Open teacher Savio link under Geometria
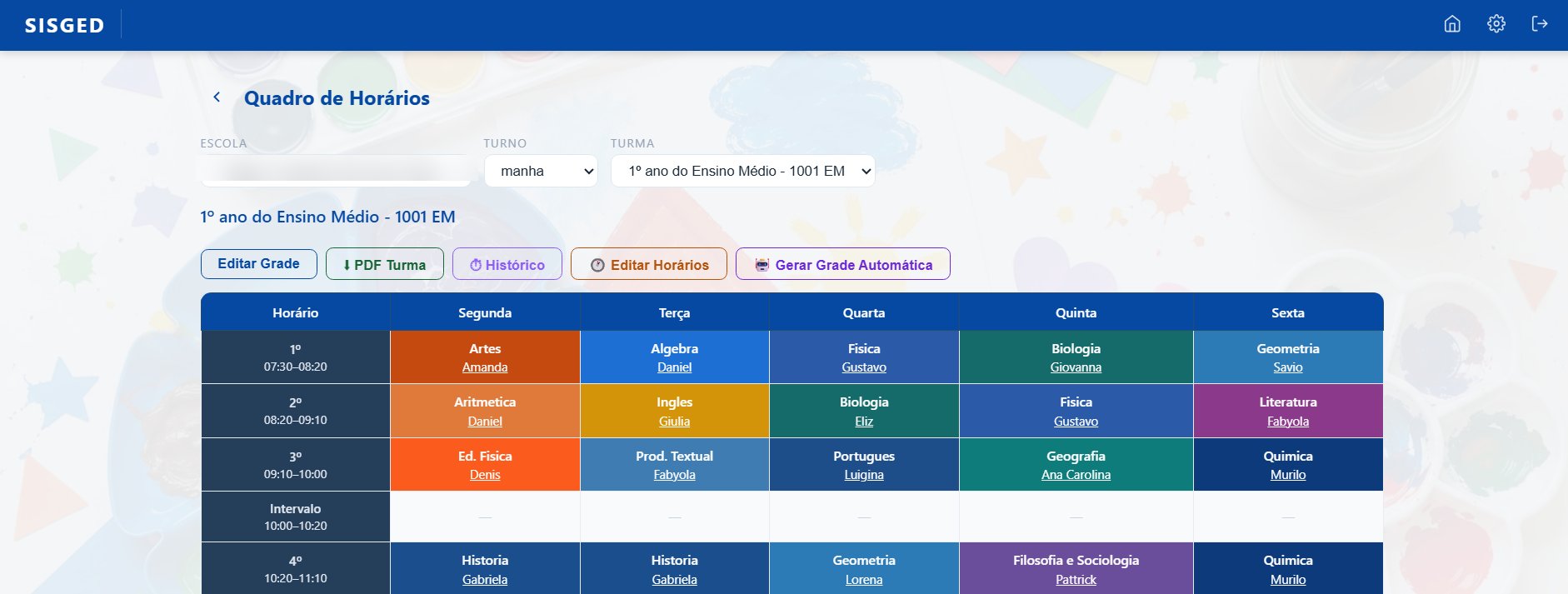1568x594 pixels. pos(1288,367)
